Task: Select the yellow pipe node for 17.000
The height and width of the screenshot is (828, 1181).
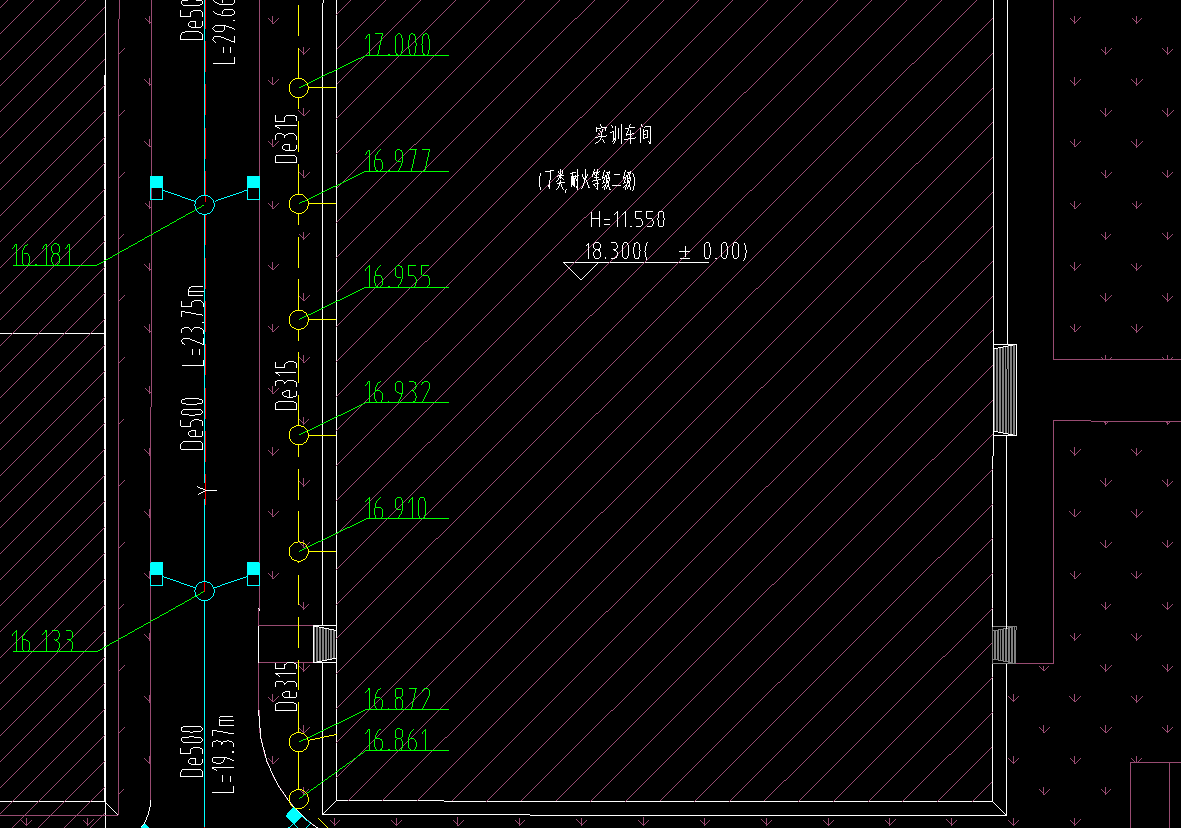Action: (299, 87)
